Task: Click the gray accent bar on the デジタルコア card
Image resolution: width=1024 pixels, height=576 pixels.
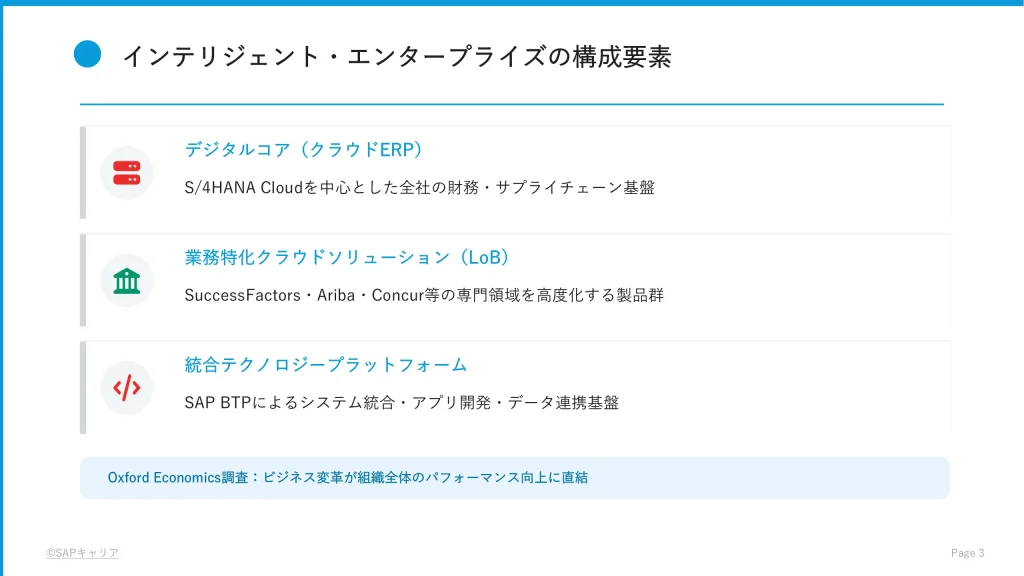Action: click(x=83, y=172)
